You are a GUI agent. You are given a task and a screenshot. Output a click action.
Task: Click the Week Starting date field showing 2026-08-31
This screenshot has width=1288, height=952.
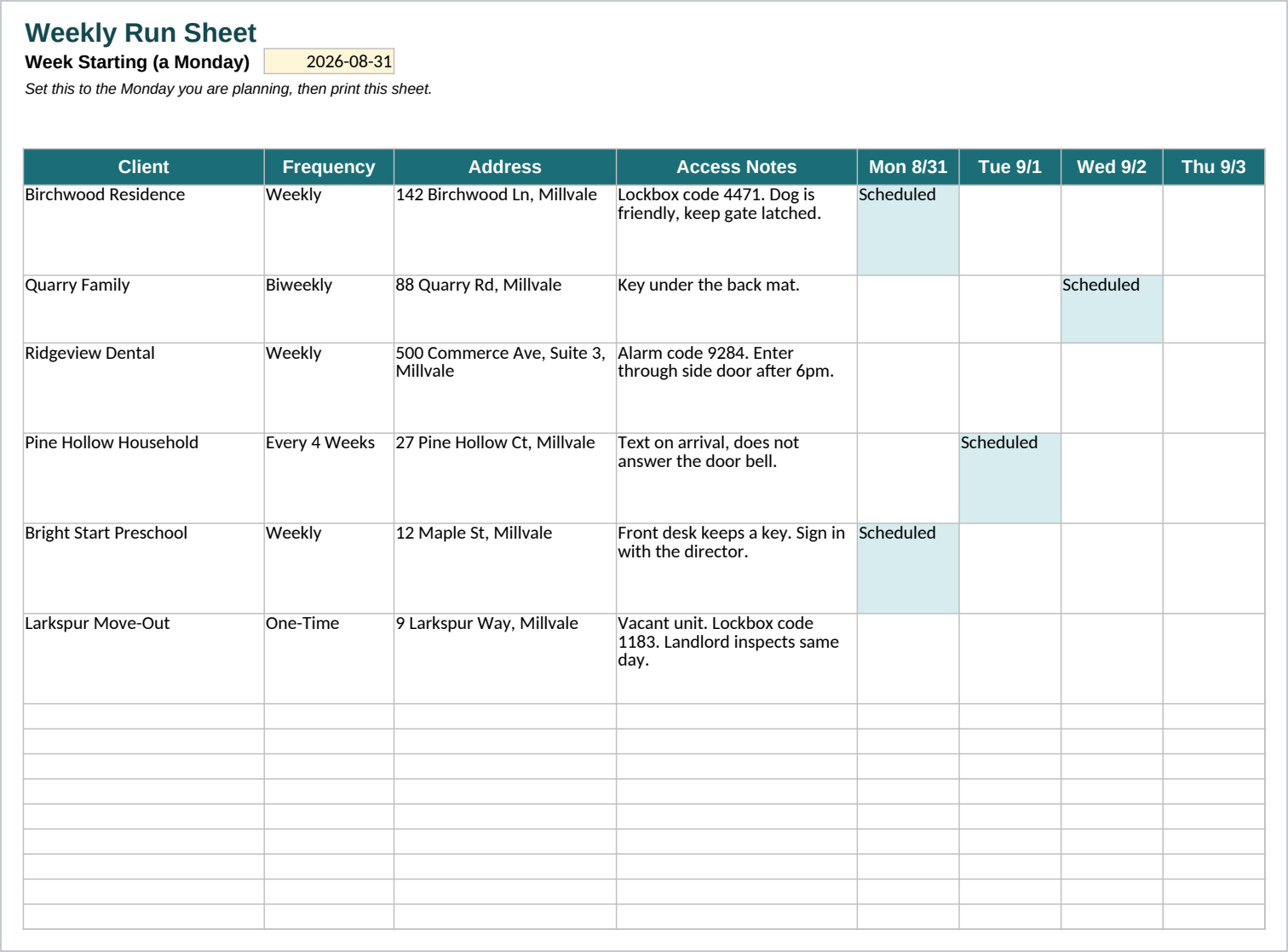[x=329, y=61]
